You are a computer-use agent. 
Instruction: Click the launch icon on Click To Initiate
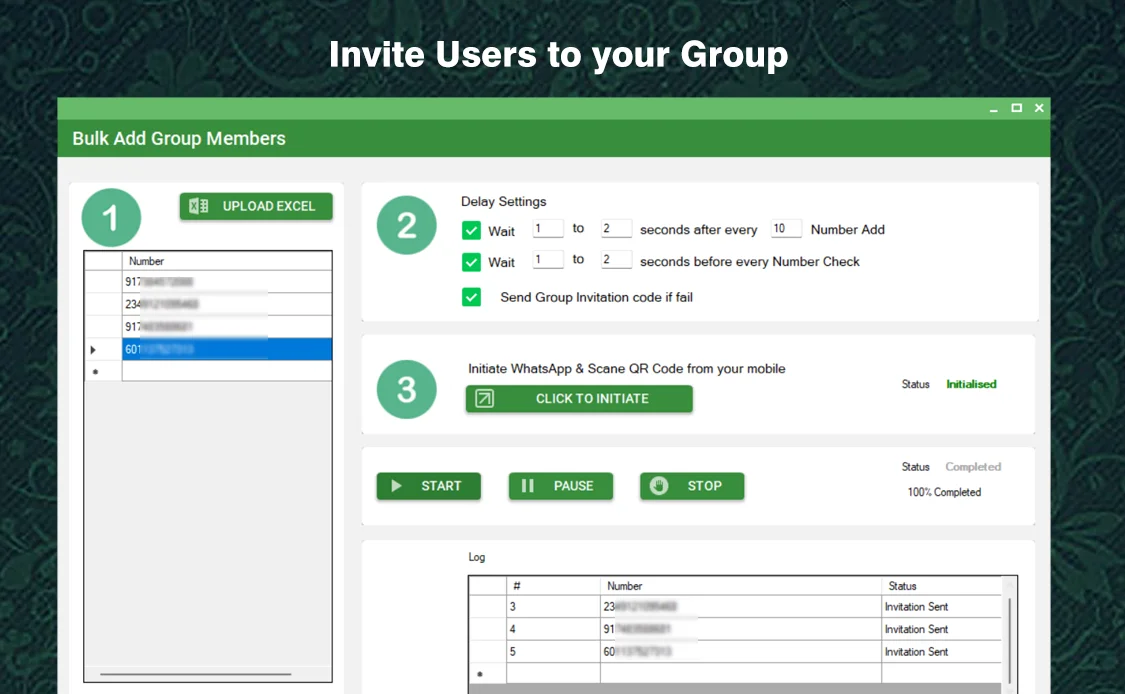[486, 398]
